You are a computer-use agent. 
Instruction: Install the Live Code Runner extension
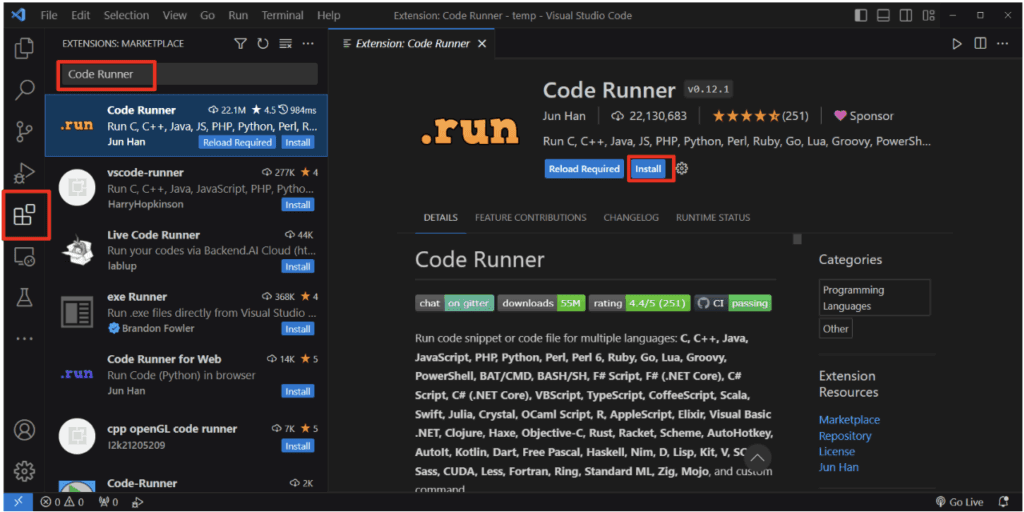298,267
